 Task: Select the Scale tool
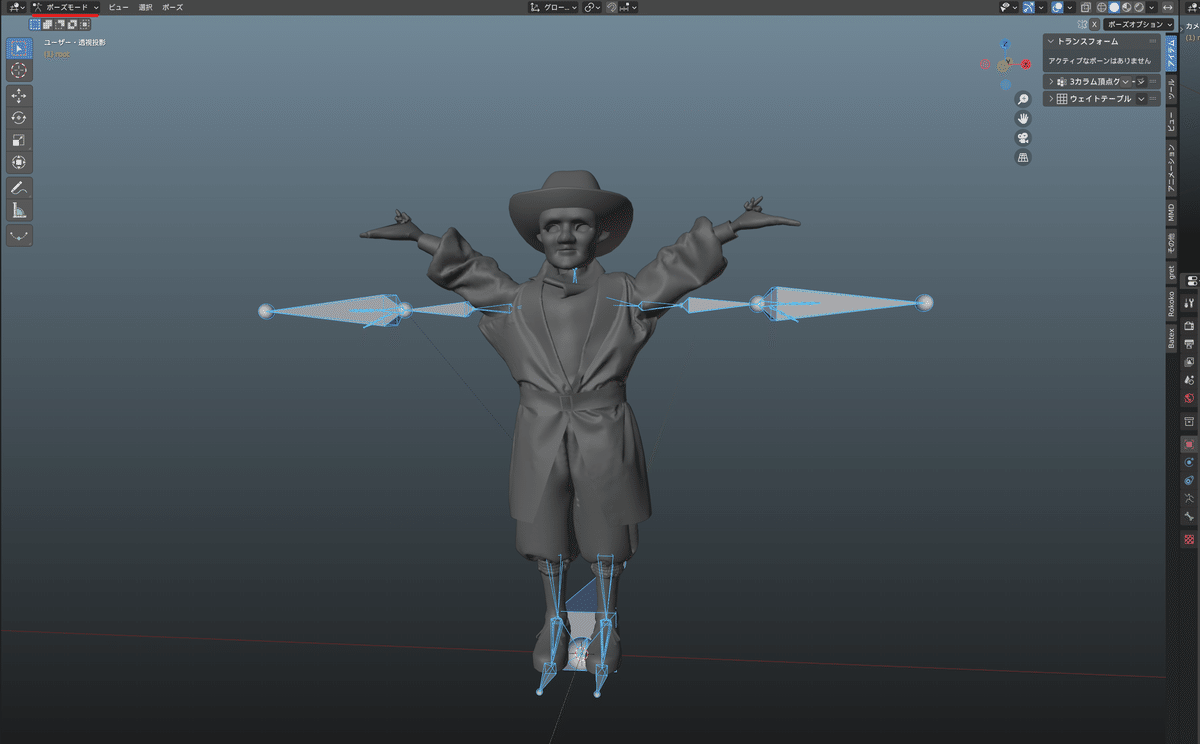19,140
